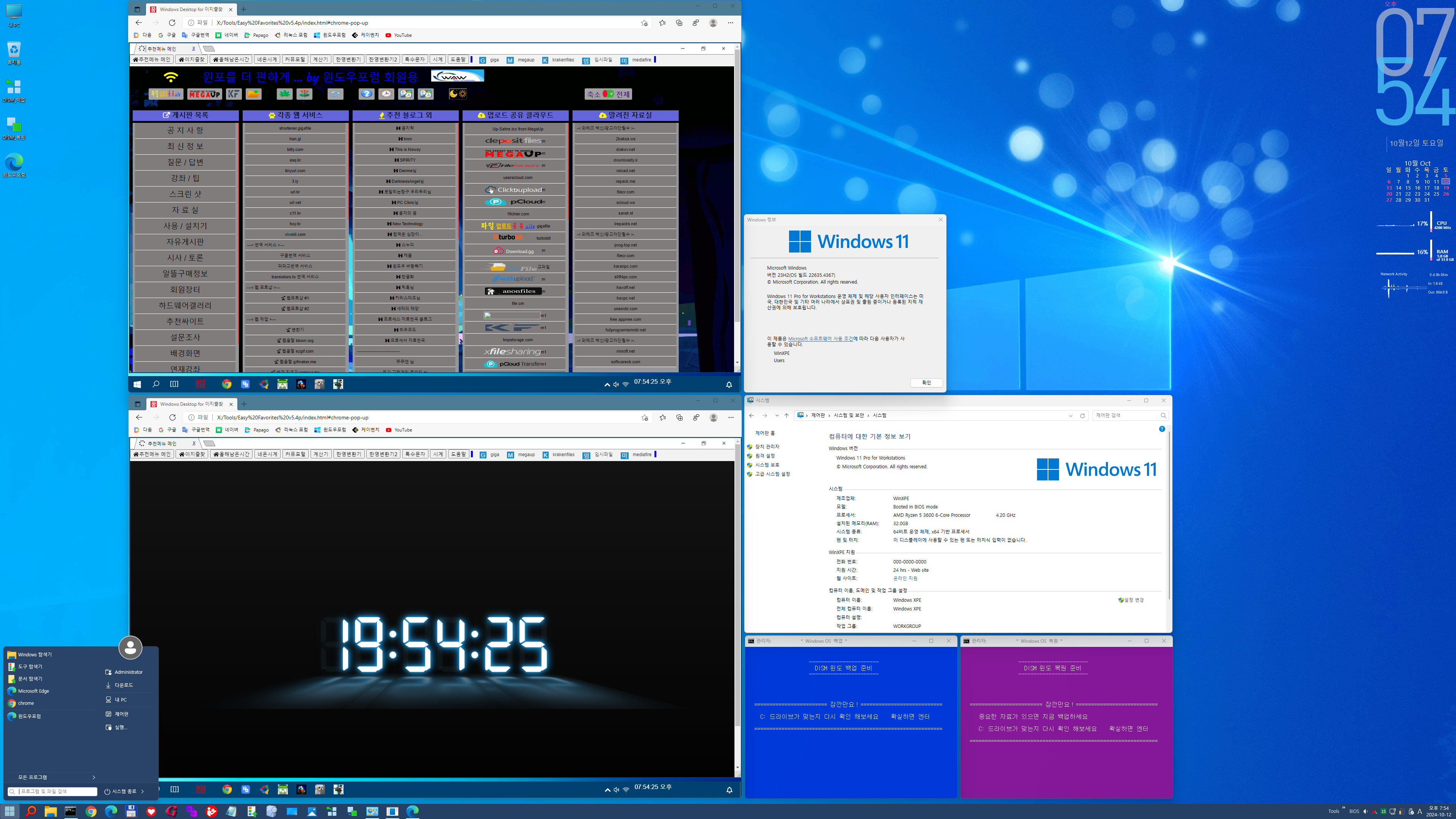Open the orange folder icon on links page
The width and height of the screenshot is (1456, 819).
point(254,94)
